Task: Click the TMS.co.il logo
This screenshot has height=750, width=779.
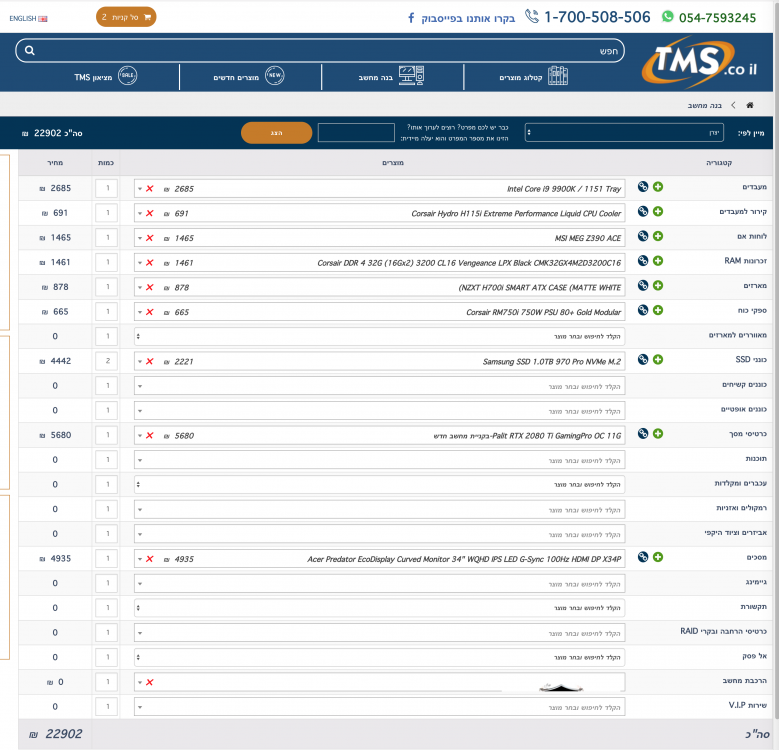Action: coord(699,62)
